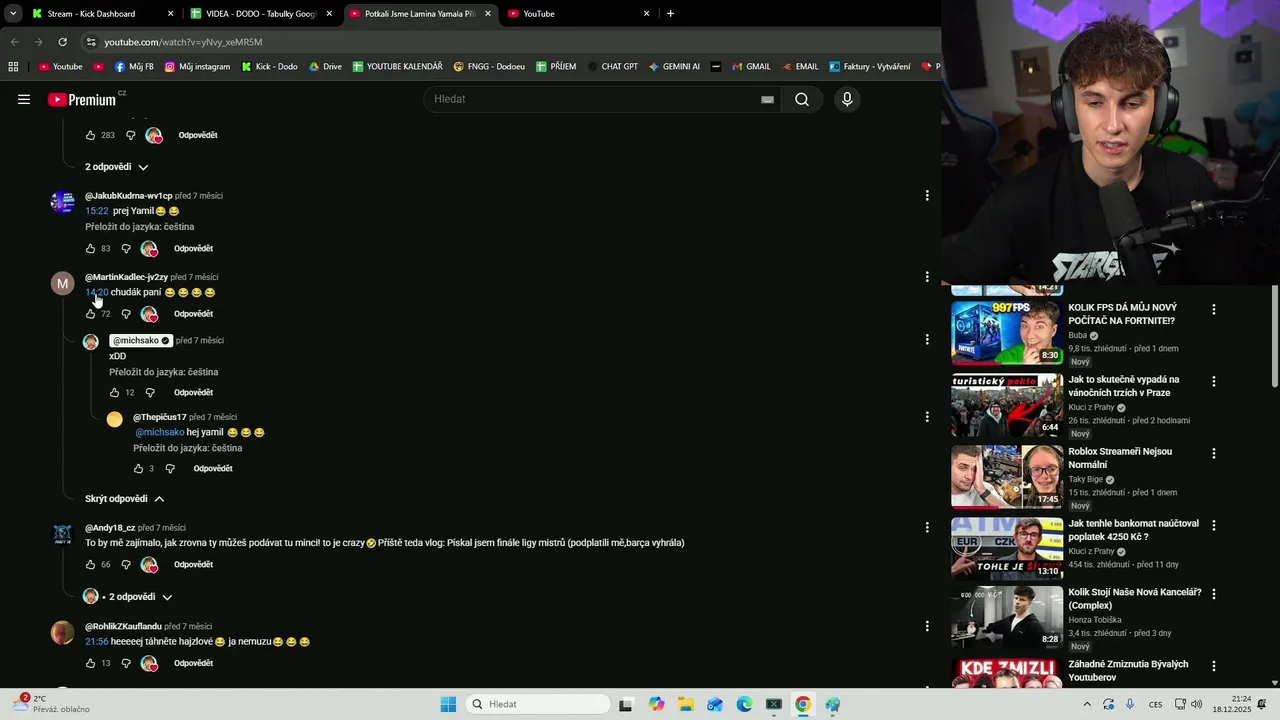Open the Kick - Dodo bookmark

point(269,66)
